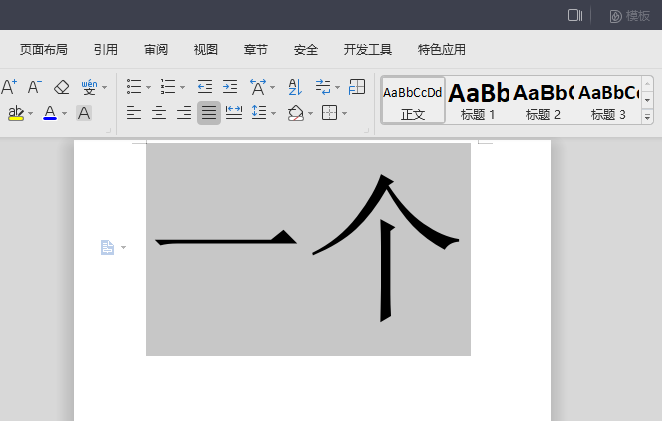Image resolution: width=662 pixels, height=421 pixels.
Task: Open the 开发工具 tab
Action: 368,50
